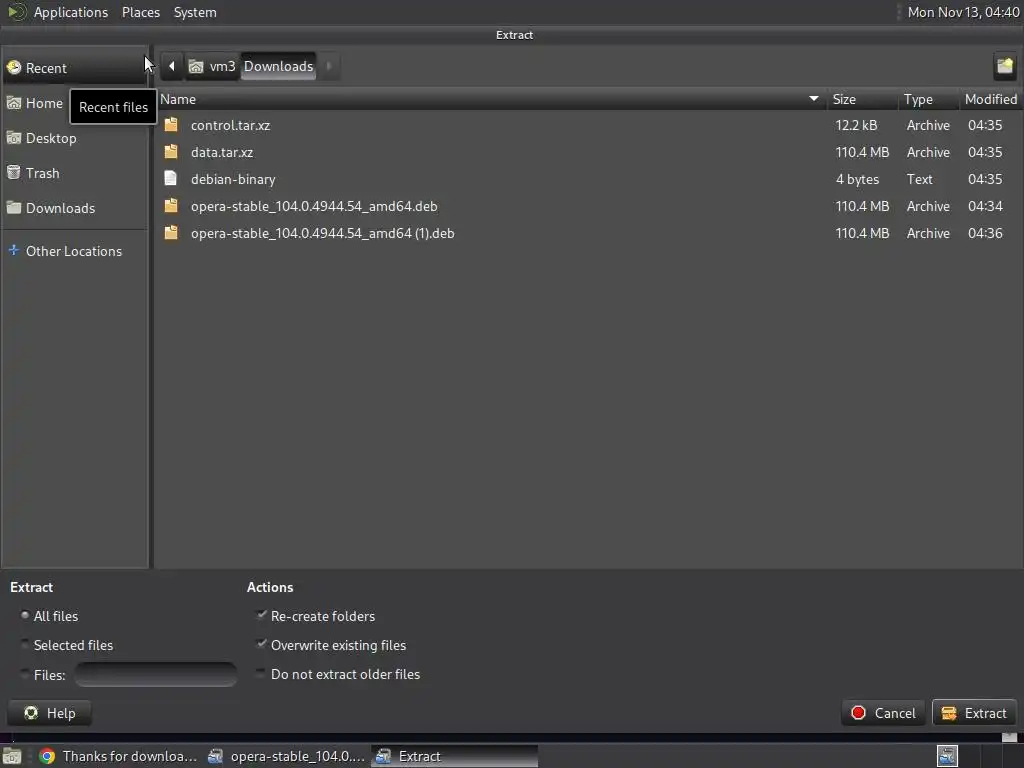
Task: Click the home icon on vm3 breadcrumb
Action: tap(196, 66)
